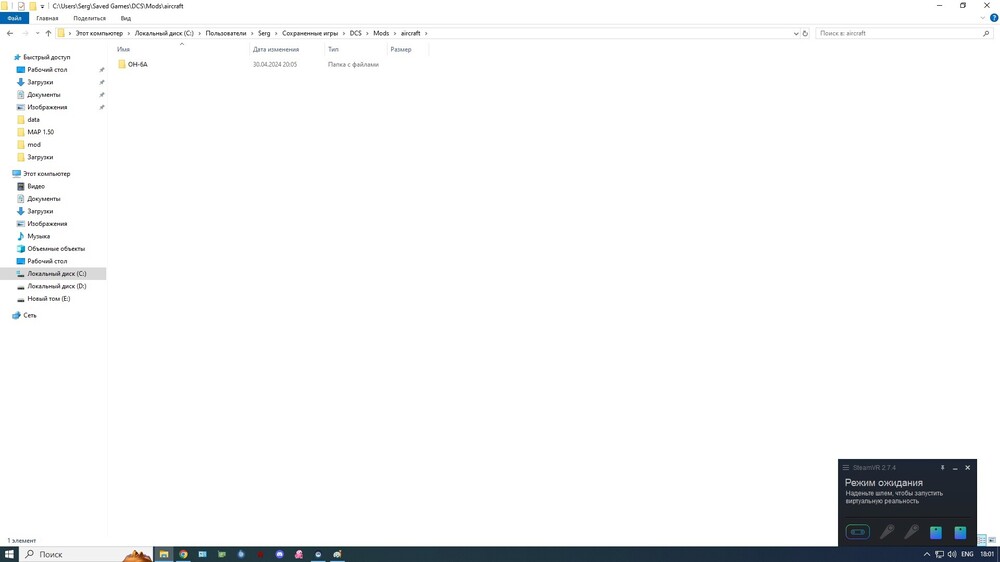Open the Вид ribbon tab
The width and height of the screenshot is (1000, 562).
[126, 18]
